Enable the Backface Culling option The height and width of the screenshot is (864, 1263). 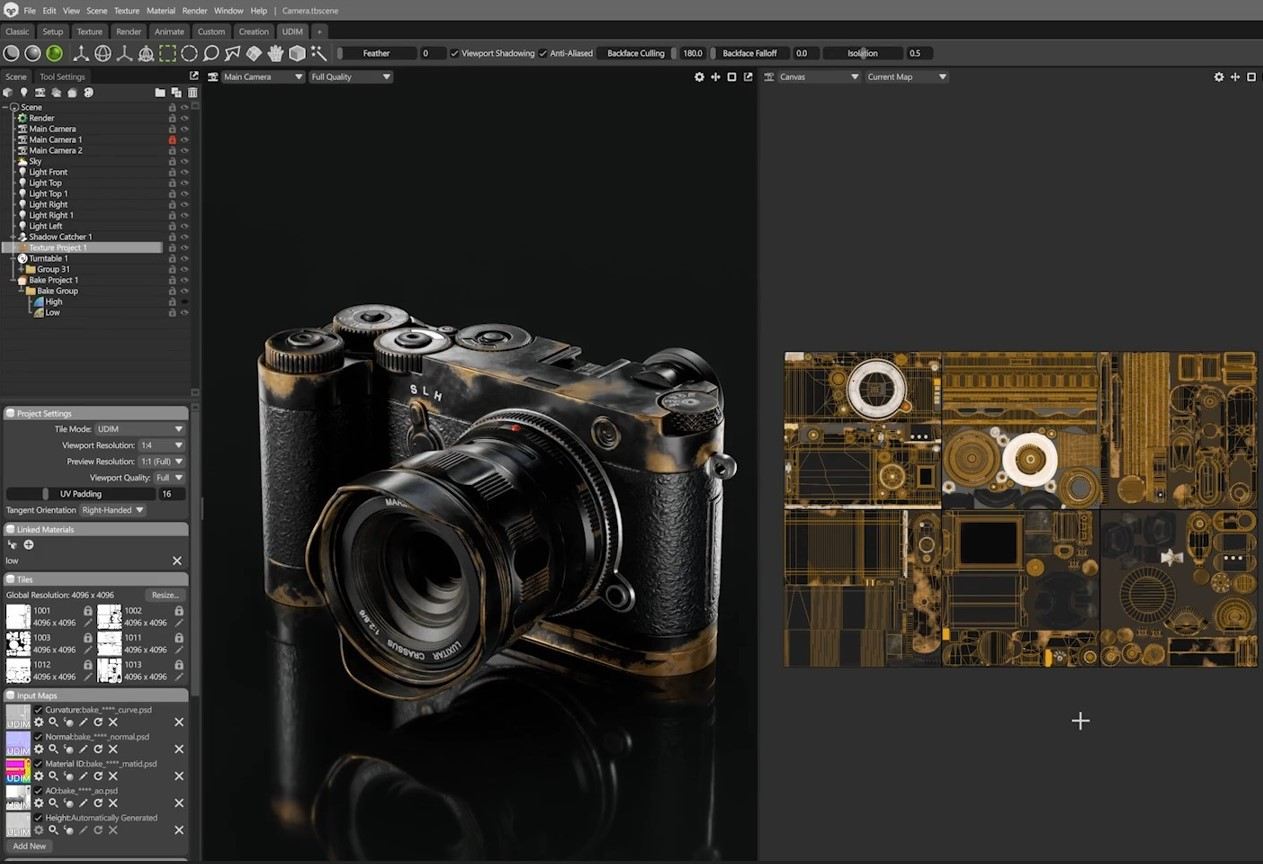[x=634, y=53]
